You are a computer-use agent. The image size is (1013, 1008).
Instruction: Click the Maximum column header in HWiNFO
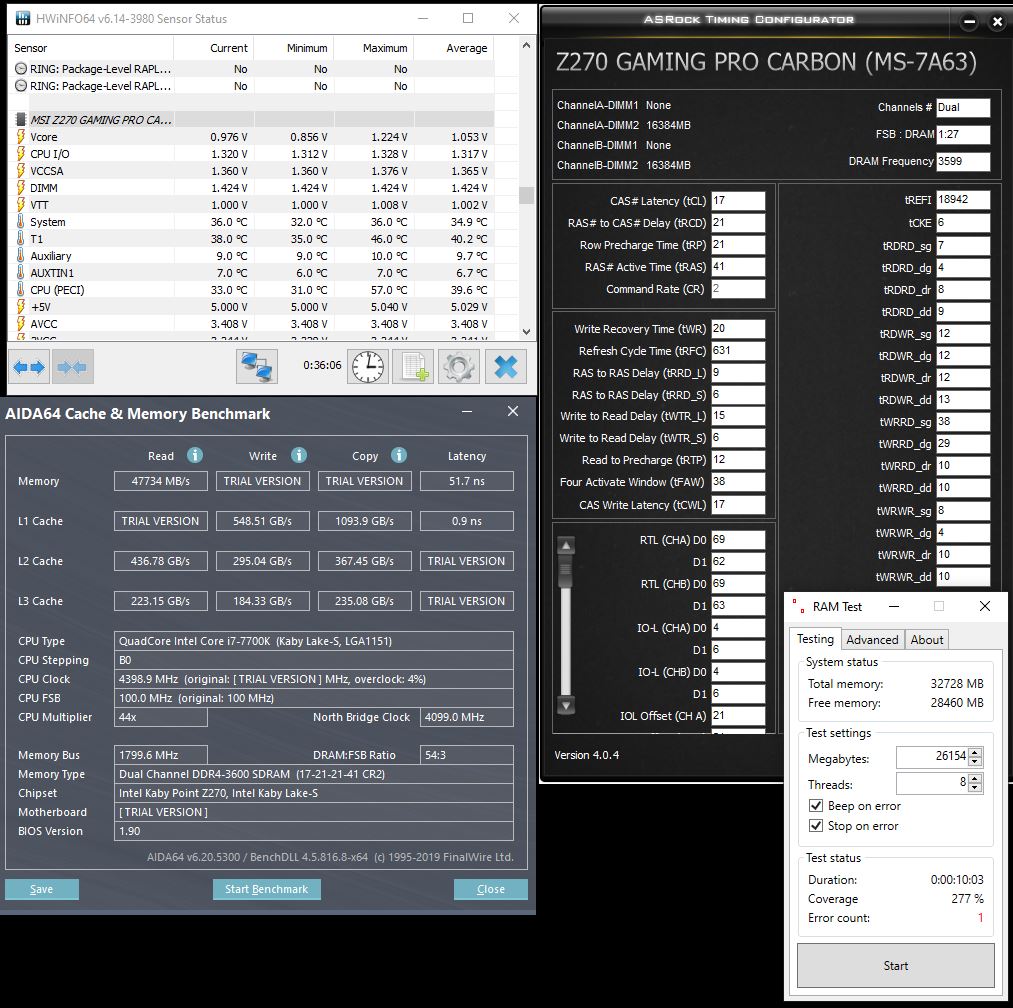click(374, 48)
